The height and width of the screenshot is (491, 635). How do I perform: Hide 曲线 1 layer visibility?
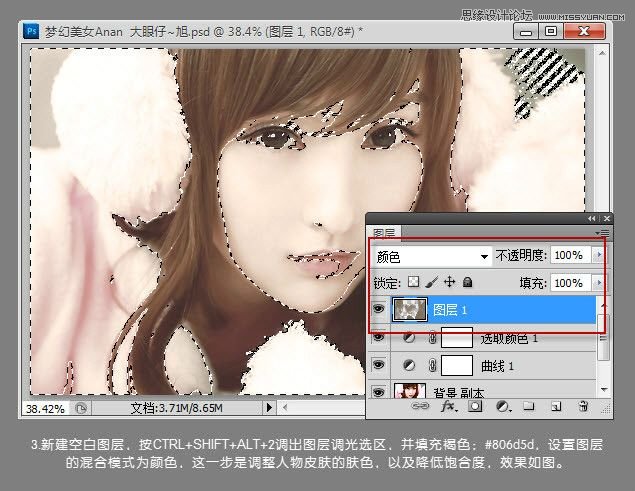(x=378, y=365)
